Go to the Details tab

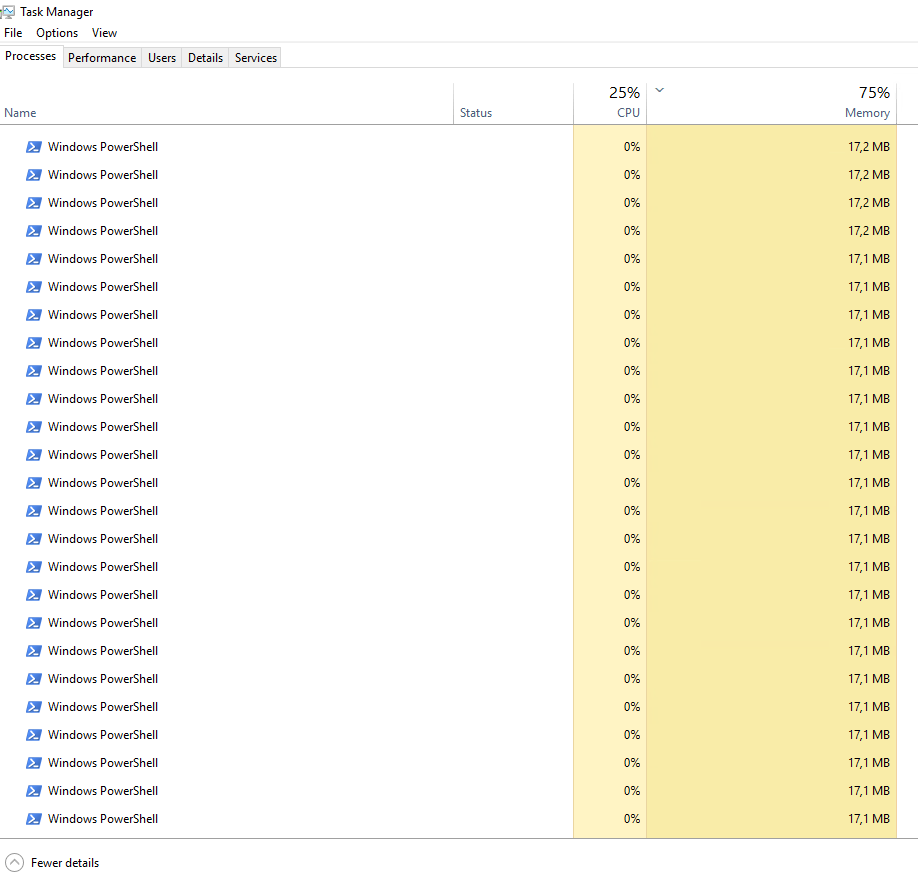[205, 57]
